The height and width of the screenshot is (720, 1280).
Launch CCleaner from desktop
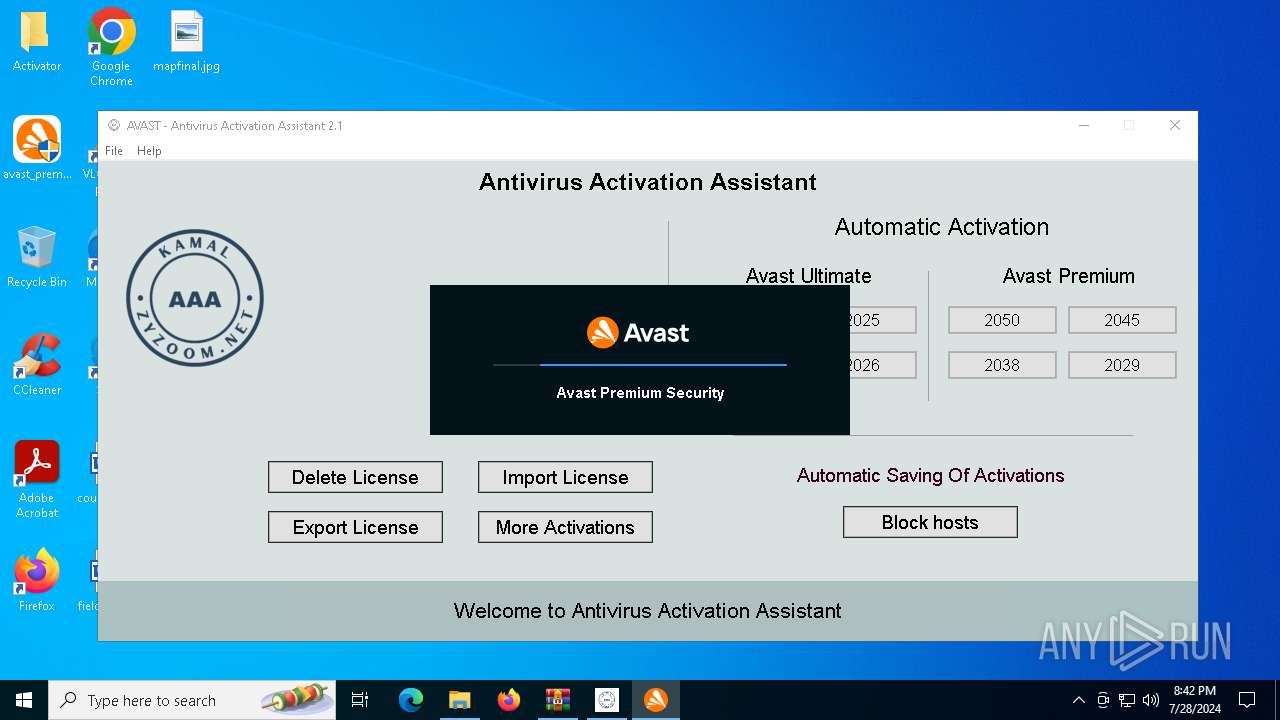tap(37, 364)
